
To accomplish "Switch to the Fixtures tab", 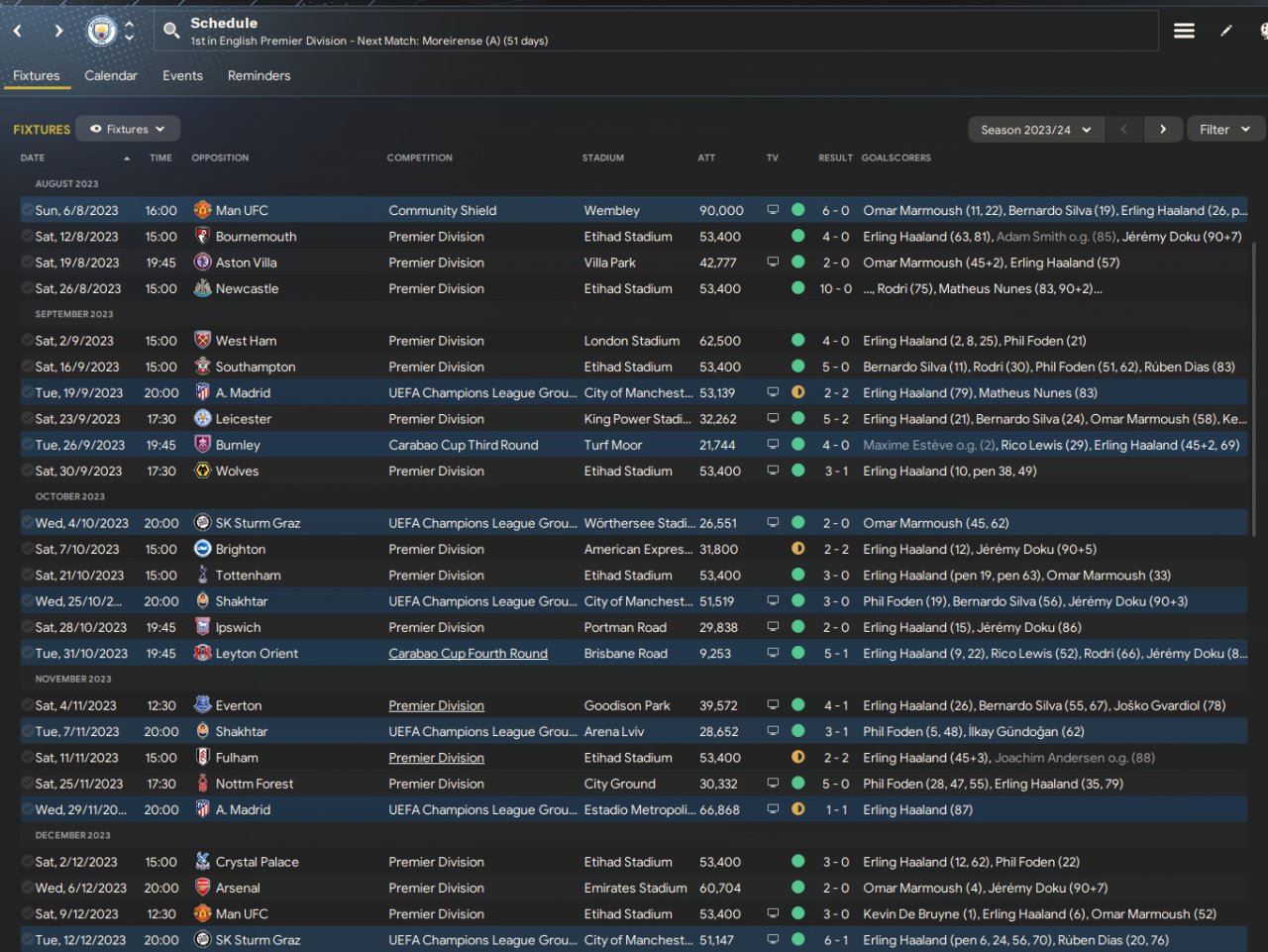I will click(37, 75).
